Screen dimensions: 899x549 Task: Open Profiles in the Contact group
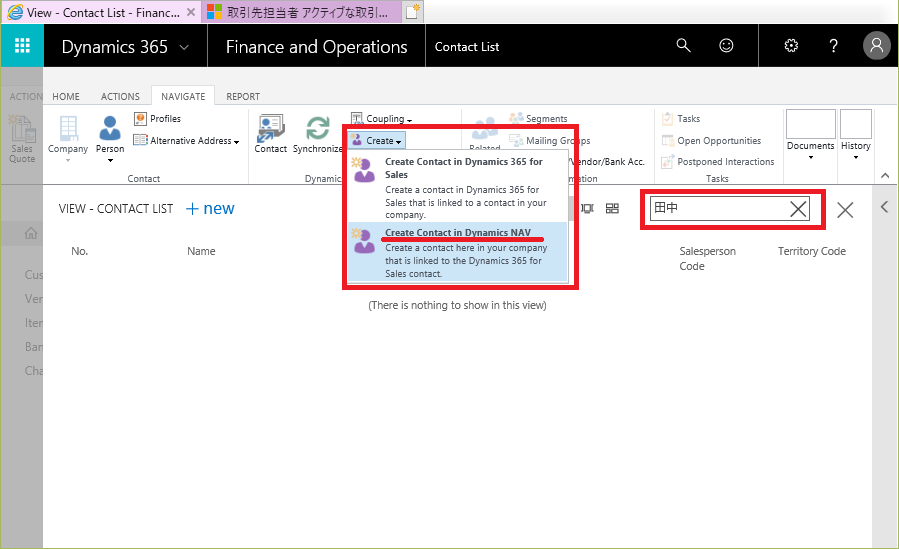click(158, 119)
